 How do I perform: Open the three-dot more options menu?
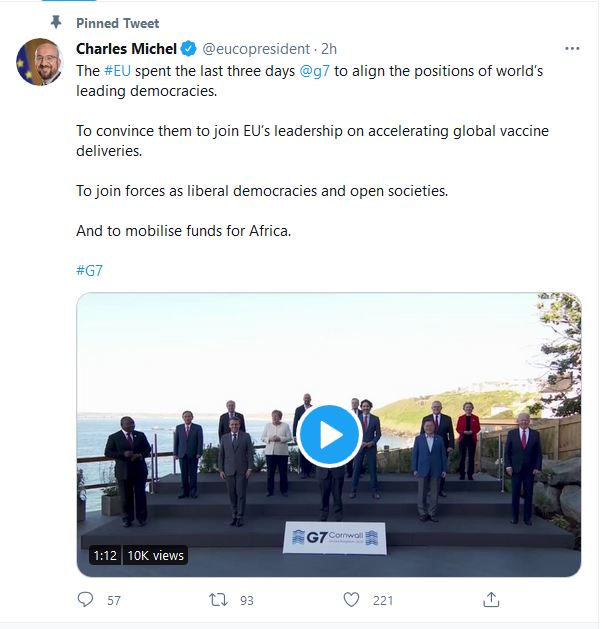572,49
